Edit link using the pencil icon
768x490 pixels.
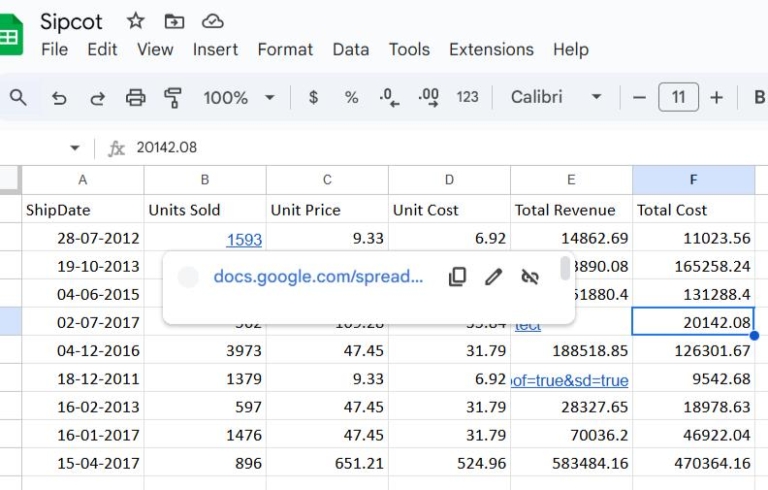point(493,277)
